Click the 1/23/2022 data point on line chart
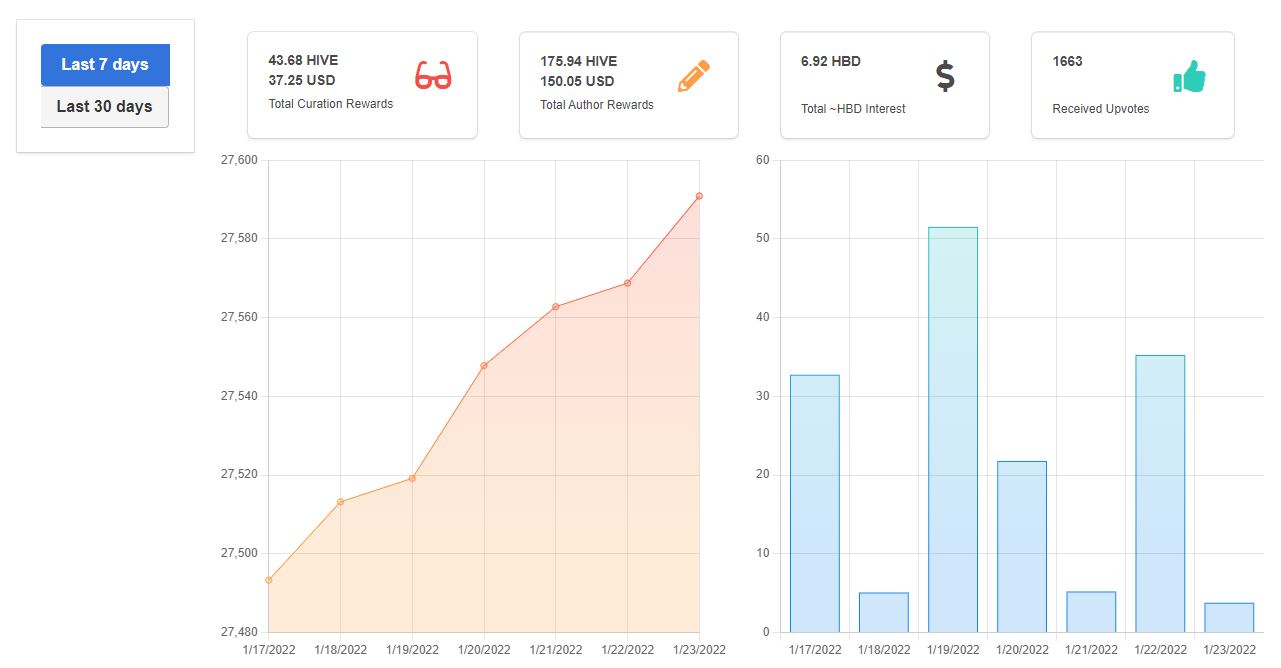This screenshot has height=668, width=1281. (699, 196)
